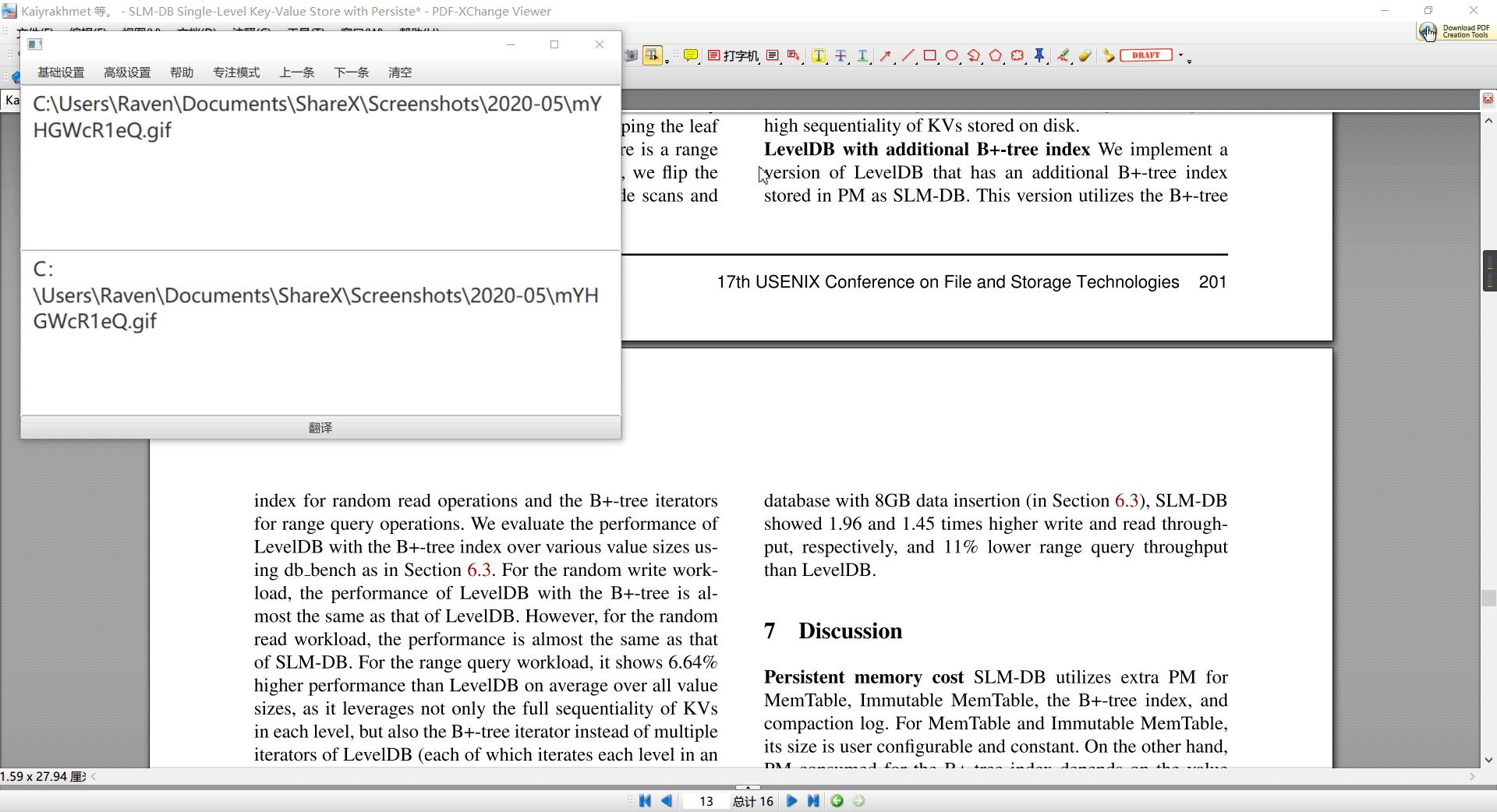Click the 翻译 translate button

point(320,428)
